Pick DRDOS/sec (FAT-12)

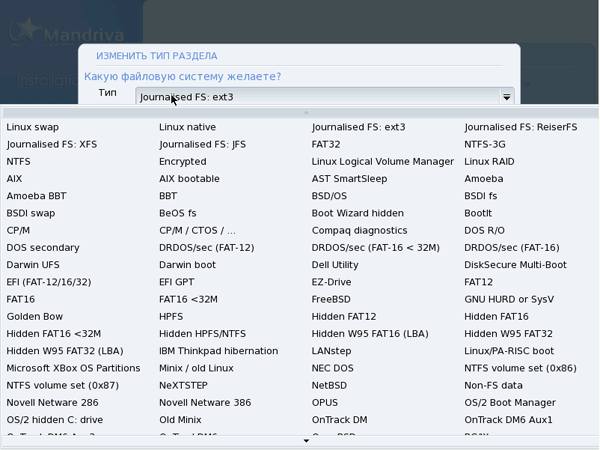click(x=207, y=248)
